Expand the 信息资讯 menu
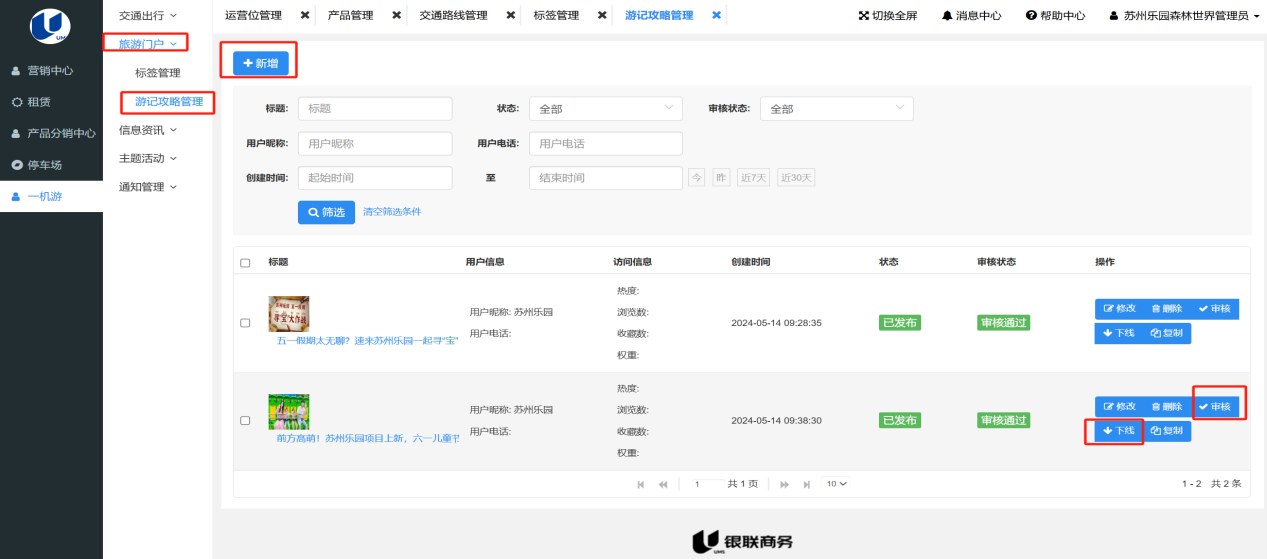This screenshot has width=1267, height=559. click(x=147, y=130)
